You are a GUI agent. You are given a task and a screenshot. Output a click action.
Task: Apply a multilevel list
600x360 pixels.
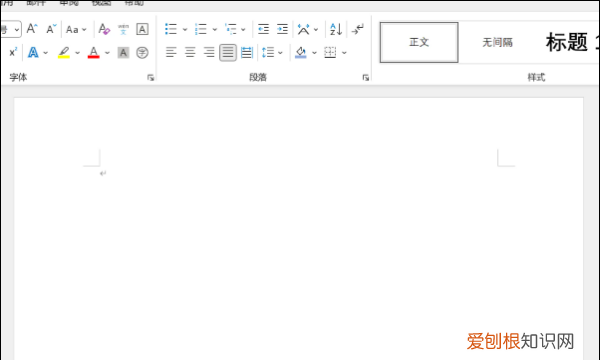coord(231,29)
